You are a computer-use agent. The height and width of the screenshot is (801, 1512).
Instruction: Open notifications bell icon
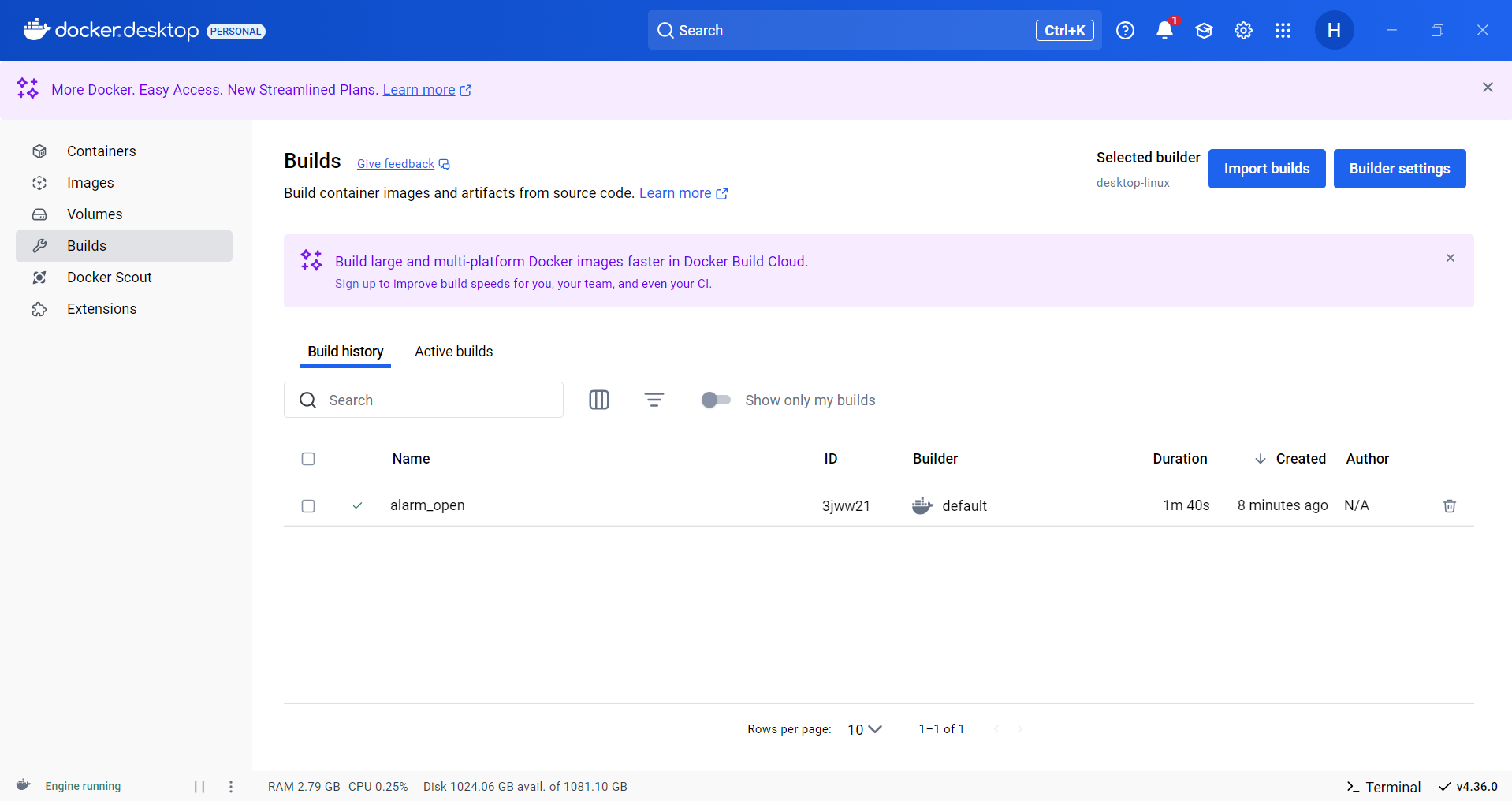(1164, 31)
